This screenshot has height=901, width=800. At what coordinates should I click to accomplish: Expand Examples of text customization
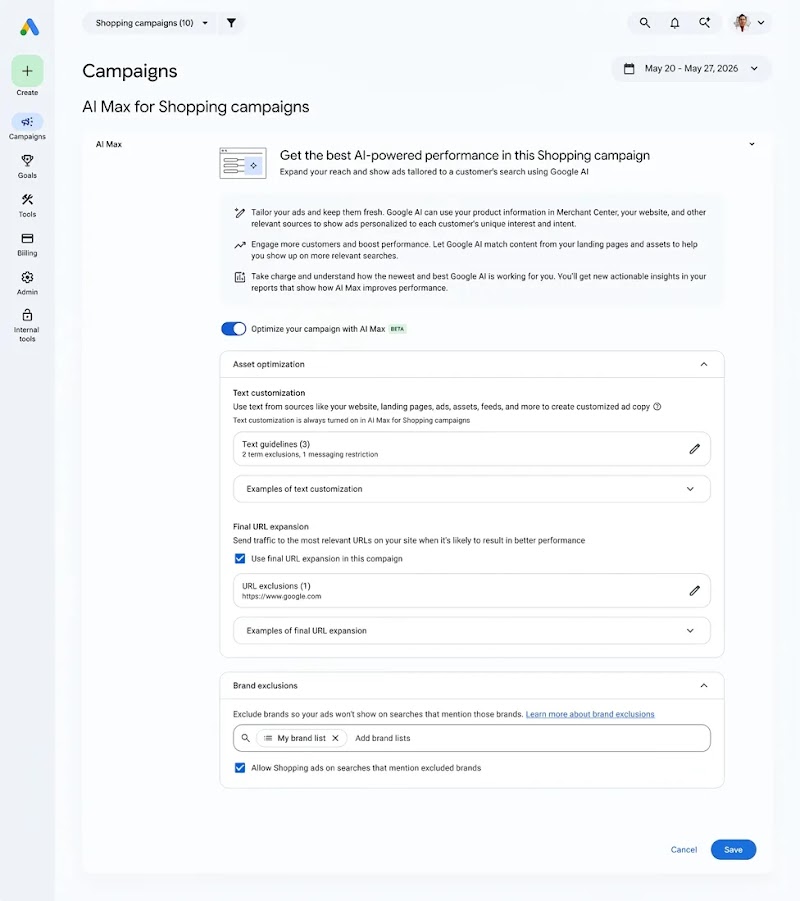[x=472, y=489]
